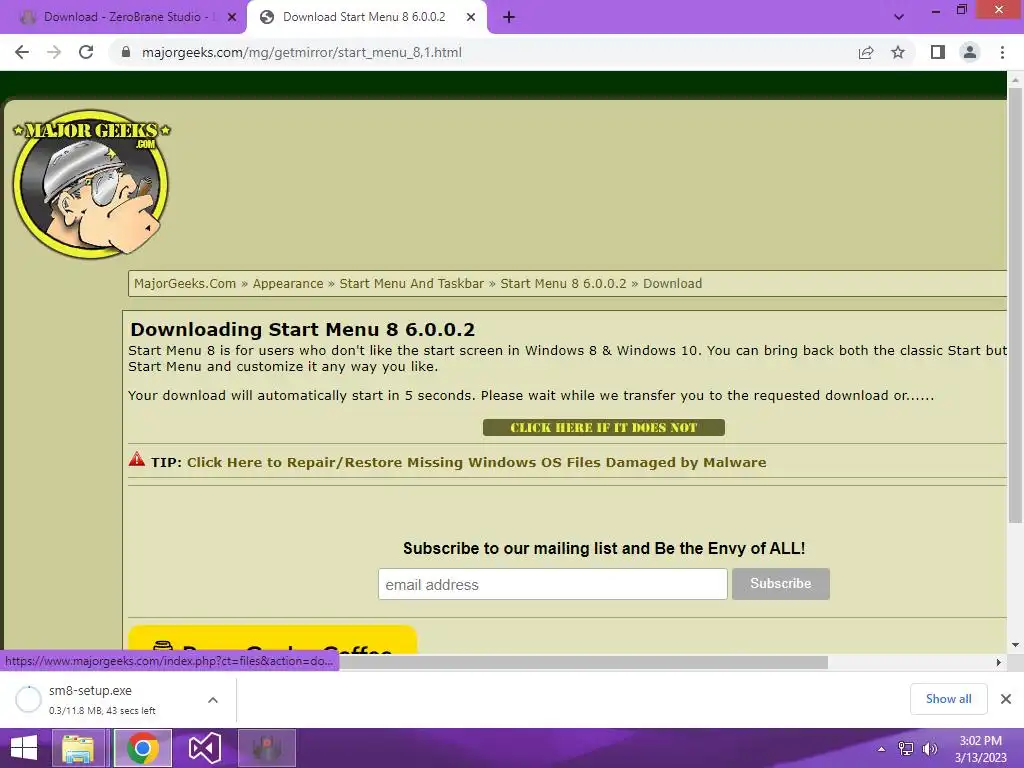Go back to the previous page
This screenshot has height=768, width=1024.
[22, 52]
